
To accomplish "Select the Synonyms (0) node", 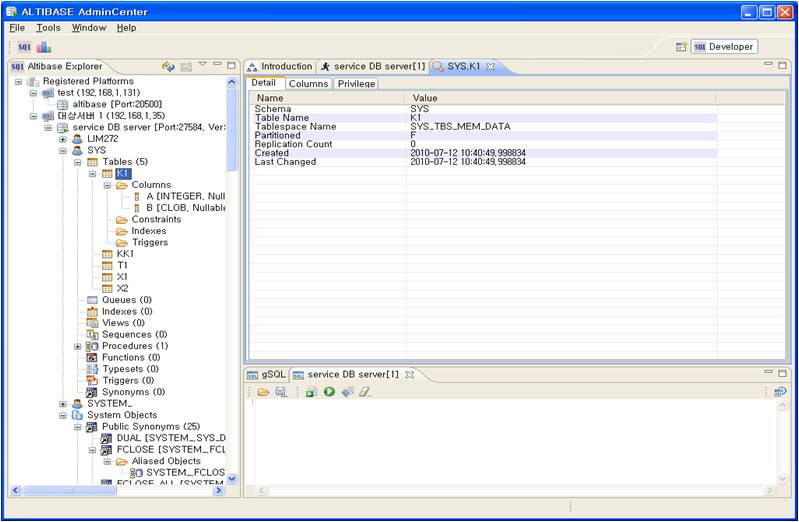I will coord(134,393).
